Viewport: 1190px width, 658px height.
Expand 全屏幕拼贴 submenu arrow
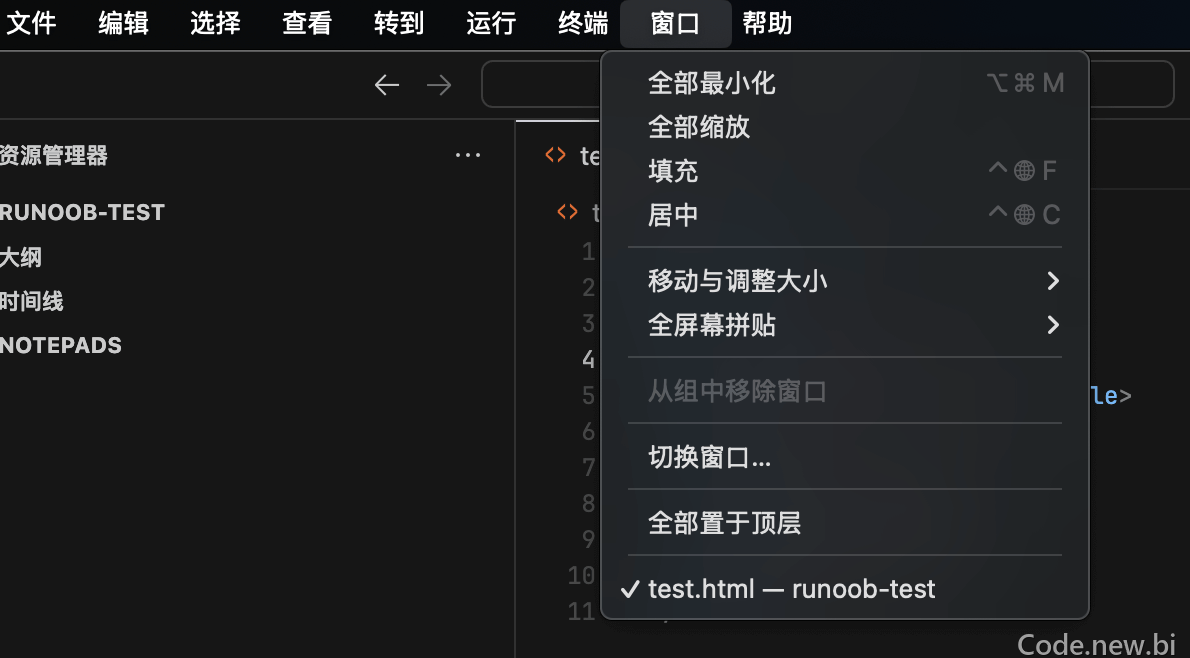[x=1053, y=325]
